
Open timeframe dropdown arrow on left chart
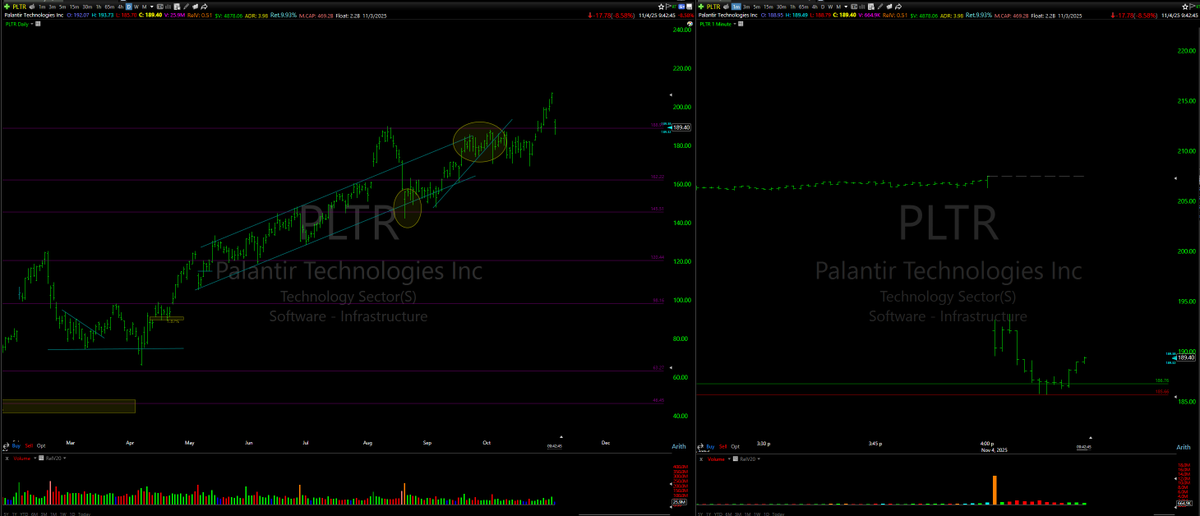pos(152,6)
